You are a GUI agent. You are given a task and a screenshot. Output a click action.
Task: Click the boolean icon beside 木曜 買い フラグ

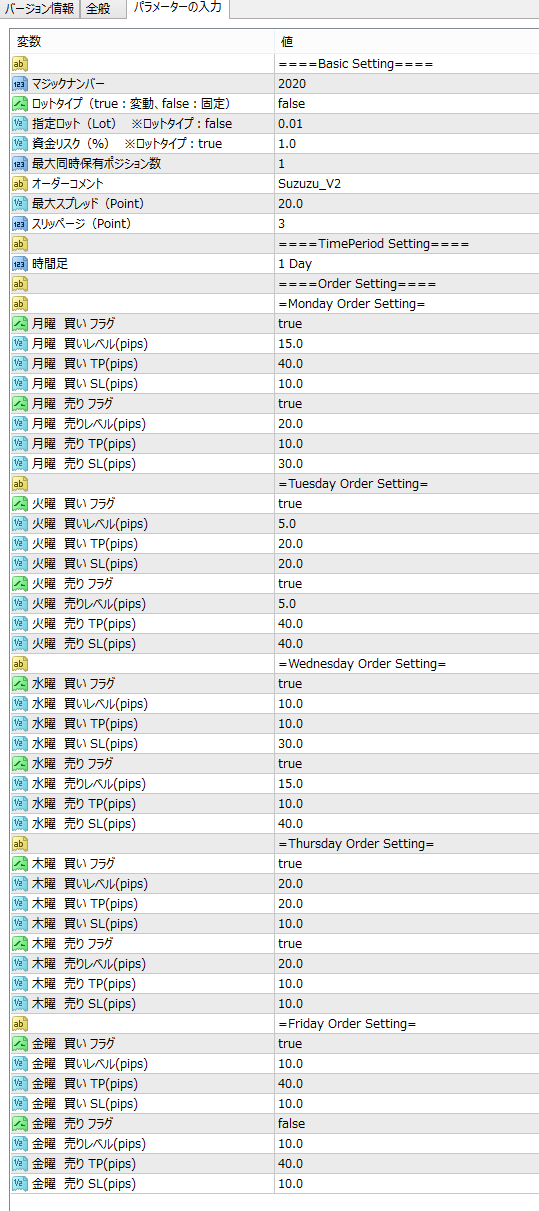[20, 864]
